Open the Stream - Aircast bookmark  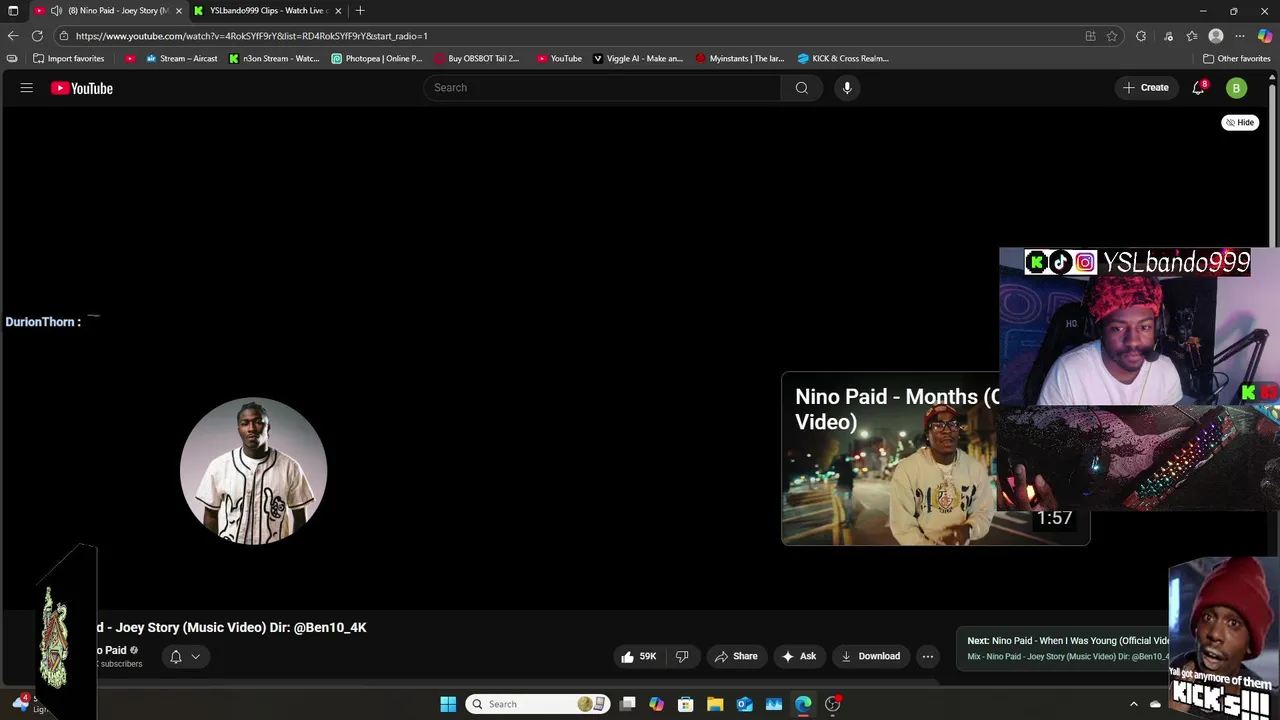(181, 59)
